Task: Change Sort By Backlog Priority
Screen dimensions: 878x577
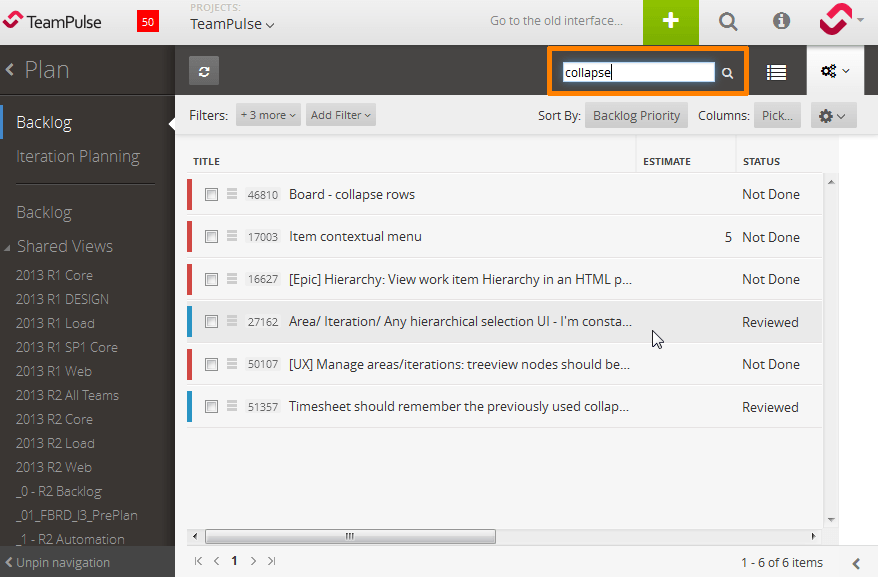Action: [636, 115]
